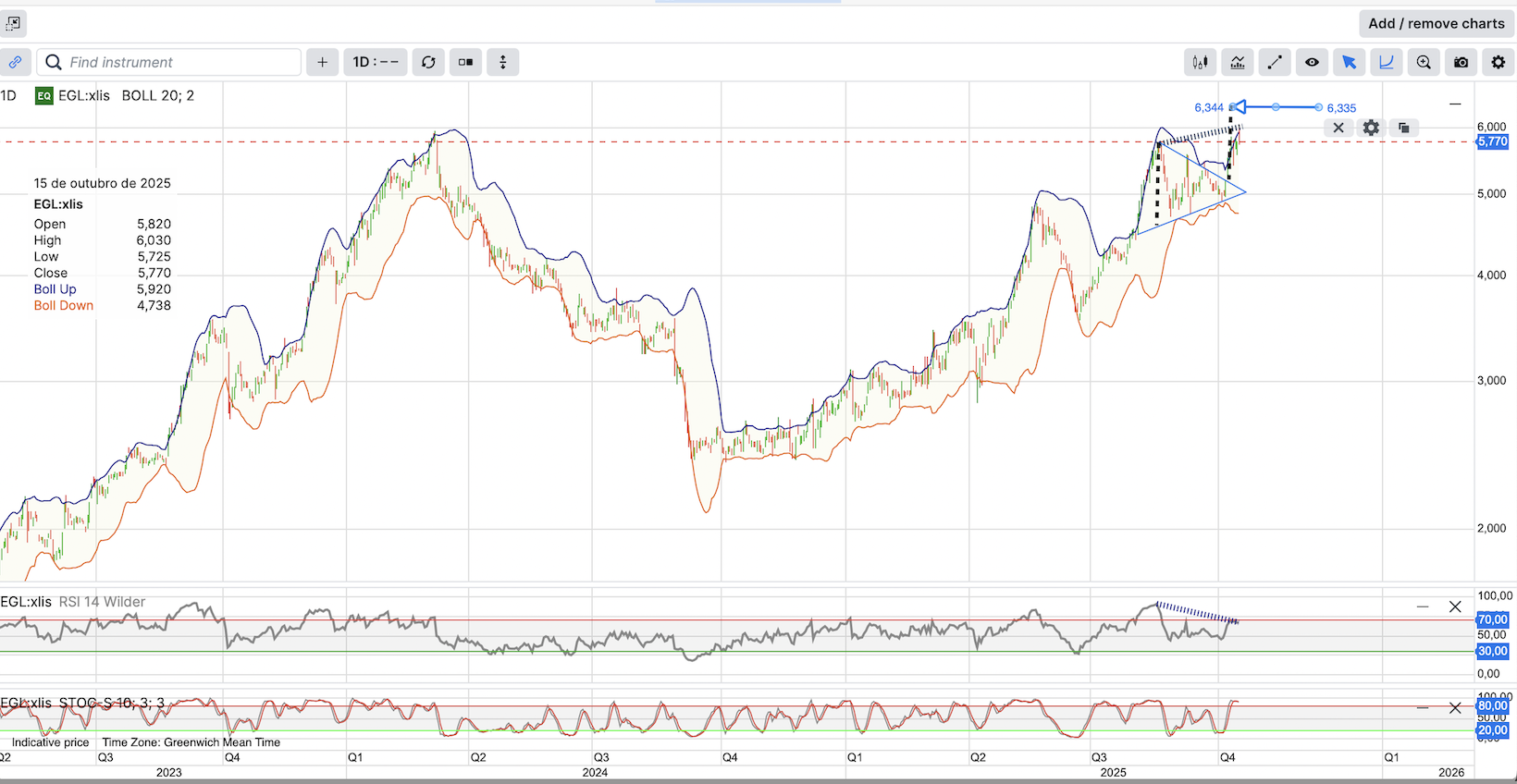Click Add / remove charts button
The width and height of the screenshot is (1517, 784).
1436,23
